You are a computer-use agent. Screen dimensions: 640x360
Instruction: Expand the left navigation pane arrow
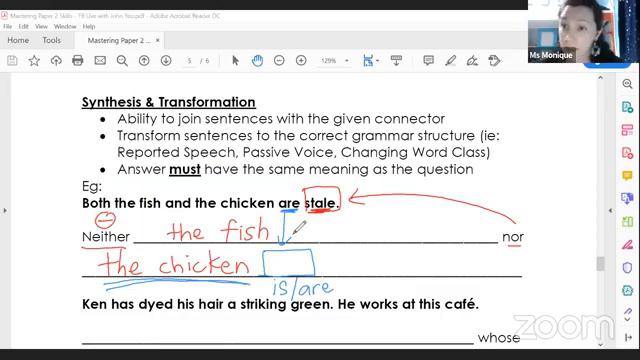pyautogui.click(x=5, y=211)
